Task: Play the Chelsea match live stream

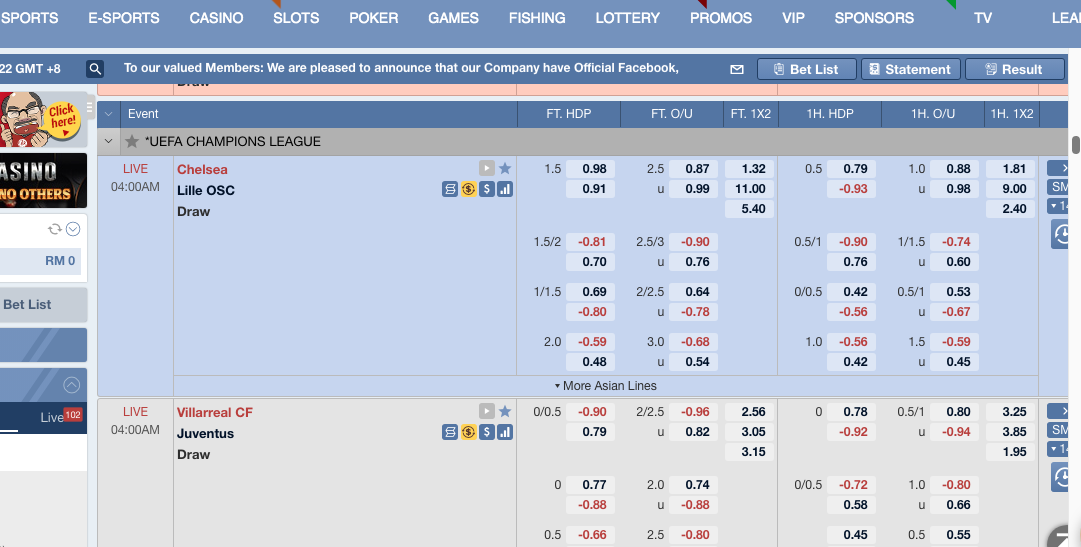Action: 486,169
